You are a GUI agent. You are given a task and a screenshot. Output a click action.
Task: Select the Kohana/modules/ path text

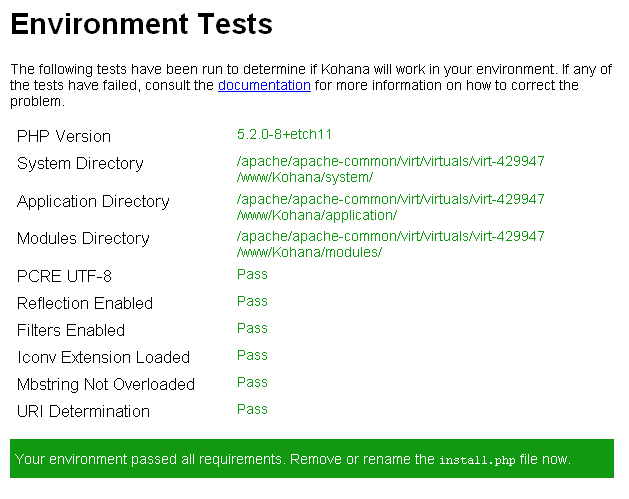[309, 252]
